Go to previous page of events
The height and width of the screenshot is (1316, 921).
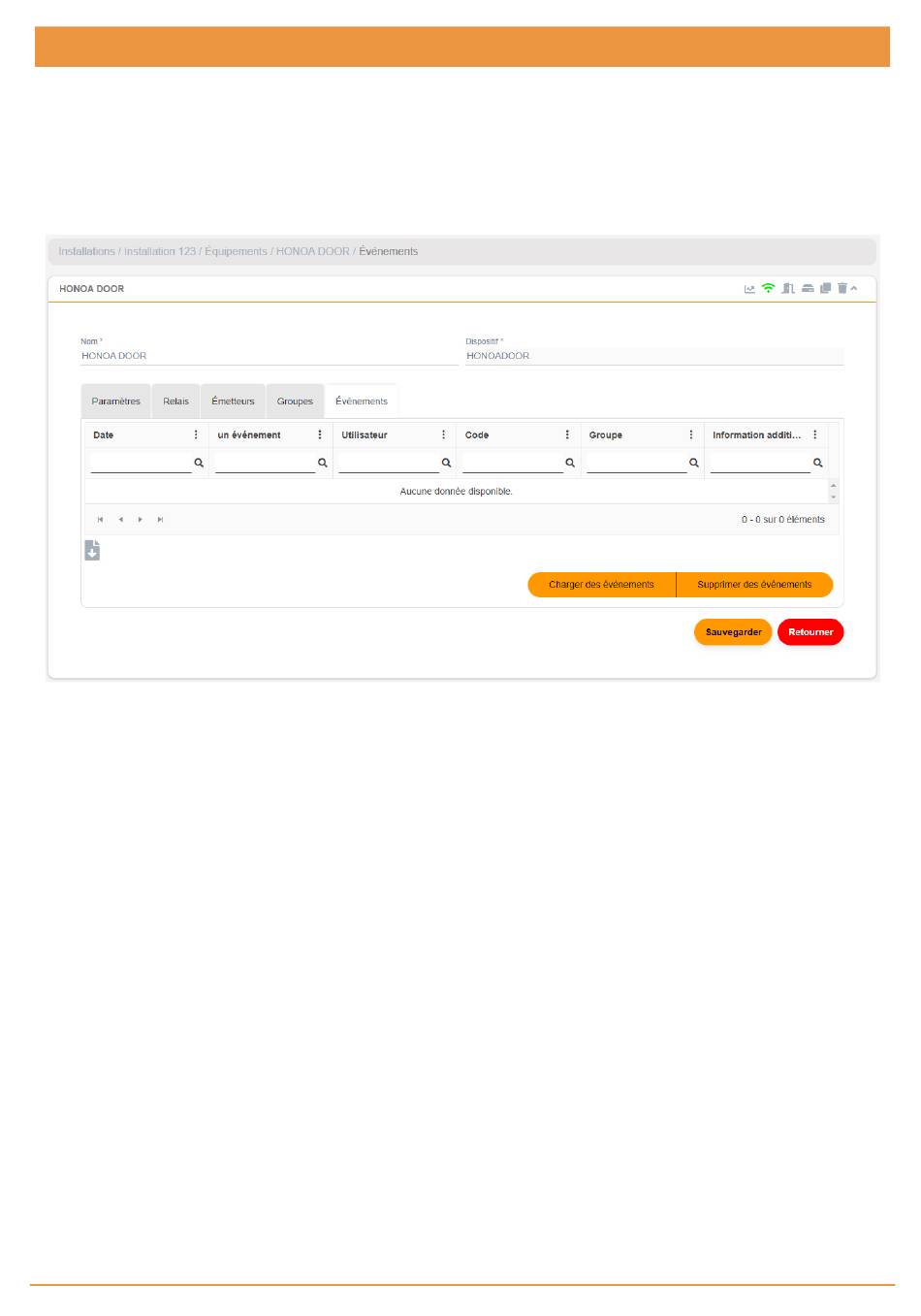(x=120, y=520)
